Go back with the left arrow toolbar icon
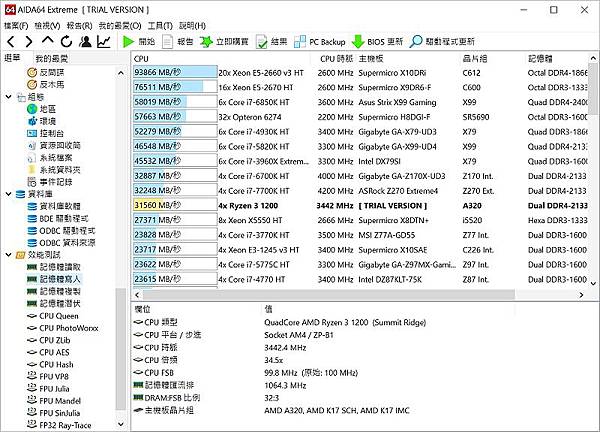Viewport: 600px width, 432px height. tap(11, 41)
